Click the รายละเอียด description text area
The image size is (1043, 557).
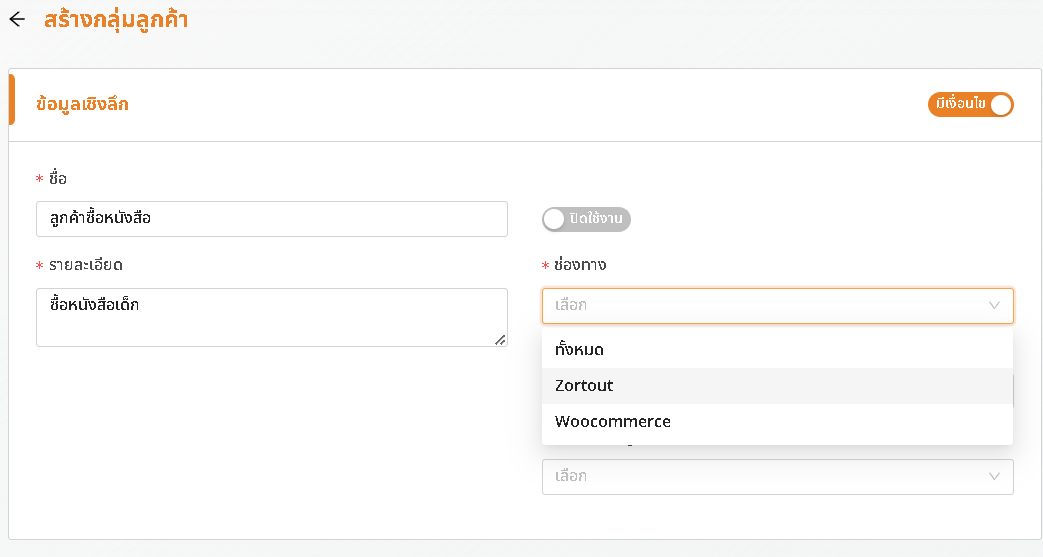click(271, 317)
